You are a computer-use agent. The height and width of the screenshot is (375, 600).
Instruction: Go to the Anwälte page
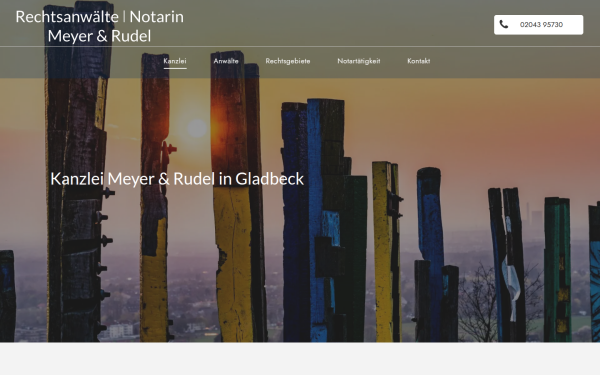[226, 61]
